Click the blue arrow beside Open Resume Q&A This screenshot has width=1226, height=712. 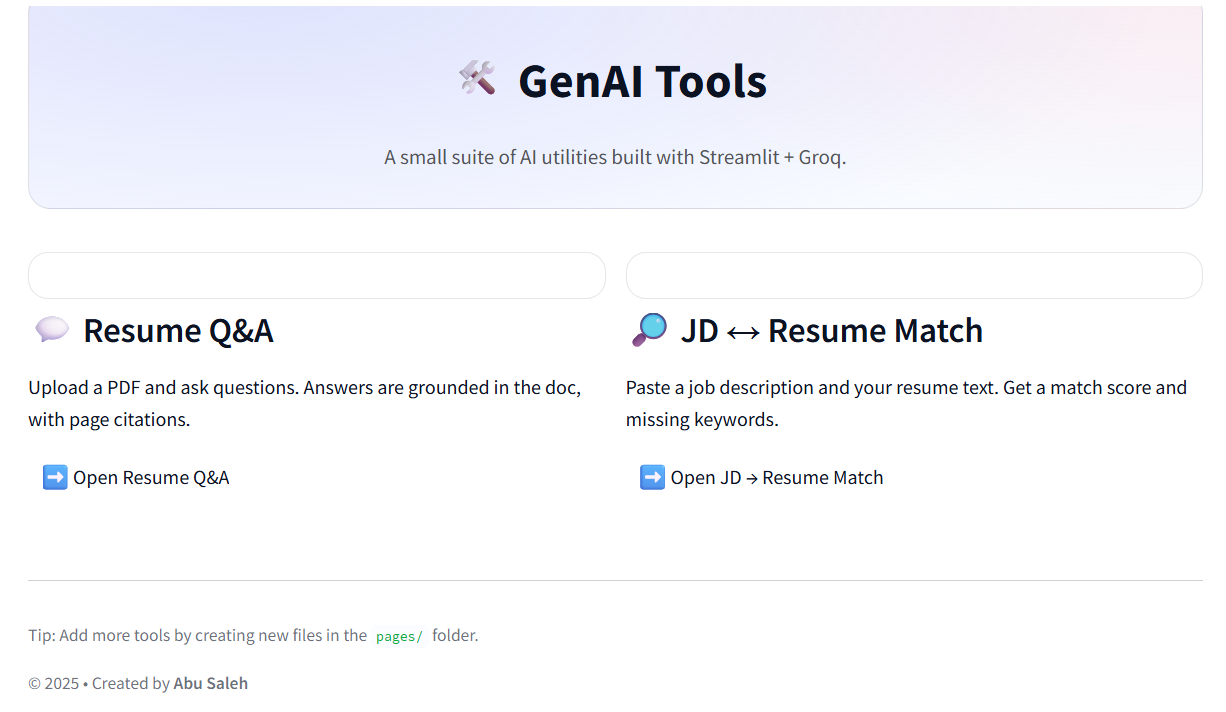(55, 478)
